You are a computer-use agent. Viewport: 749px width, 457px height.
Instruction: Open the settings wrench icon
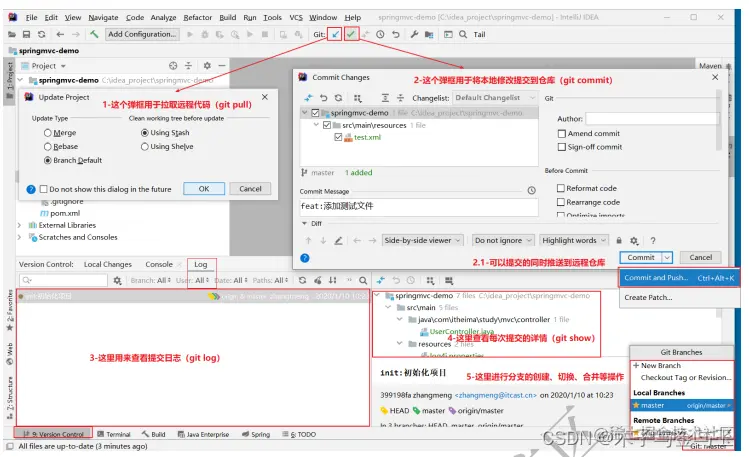coord(414,34)
